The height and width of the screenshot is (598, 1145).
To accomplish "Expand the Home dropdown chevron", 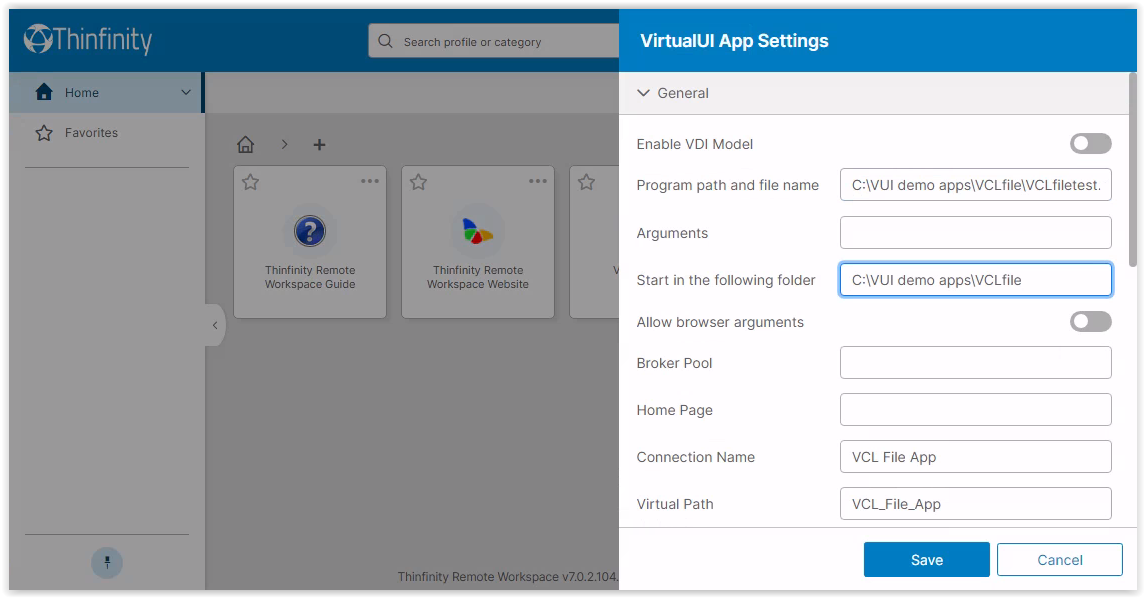I will click(185, 93).
